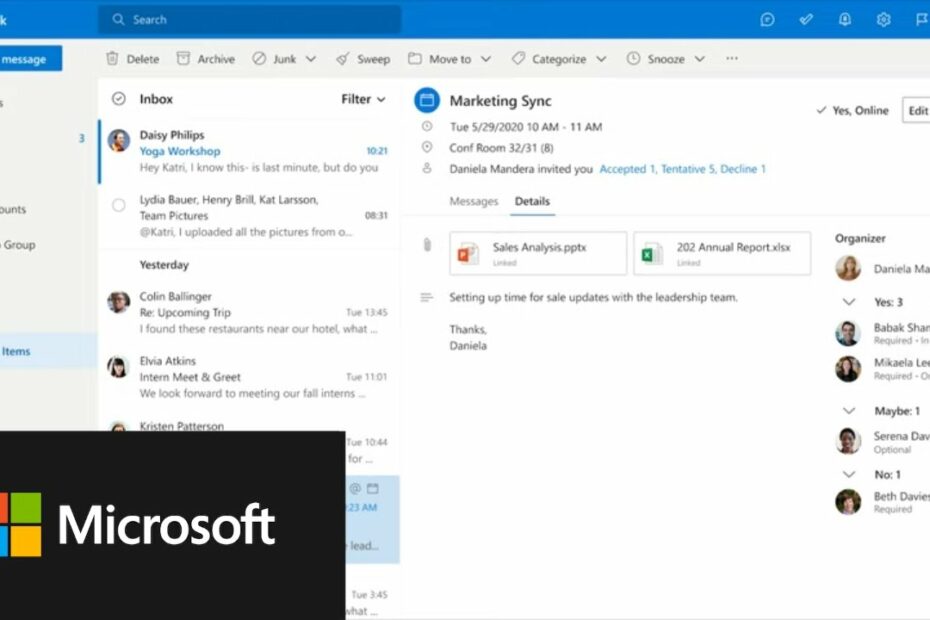
Task: Open the Categorize dropdown arrow
Action: (601, 59)
